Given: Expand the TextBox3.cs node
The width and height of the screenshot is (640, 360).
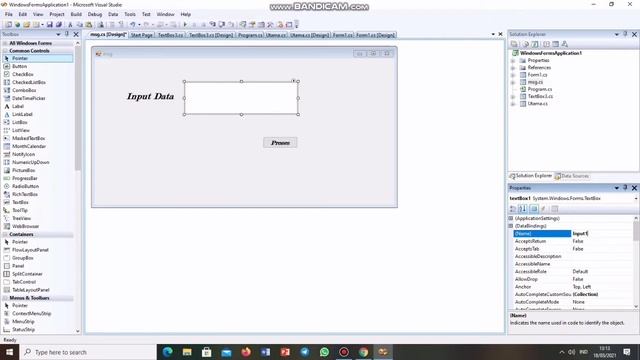Looking at the screenshot, I should (x=513, y=97).
